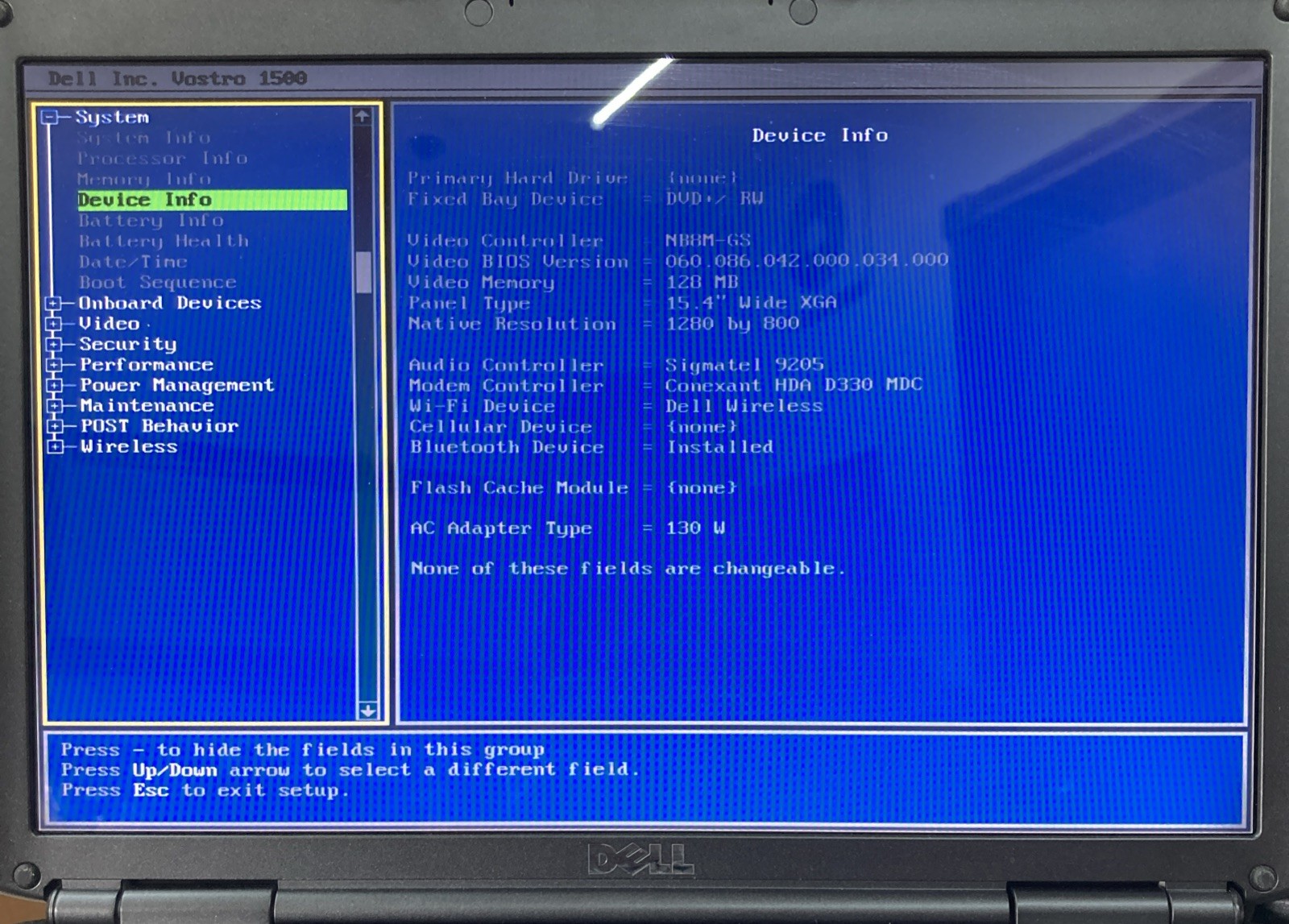Click the Video Controller label

tap(505, 241)
